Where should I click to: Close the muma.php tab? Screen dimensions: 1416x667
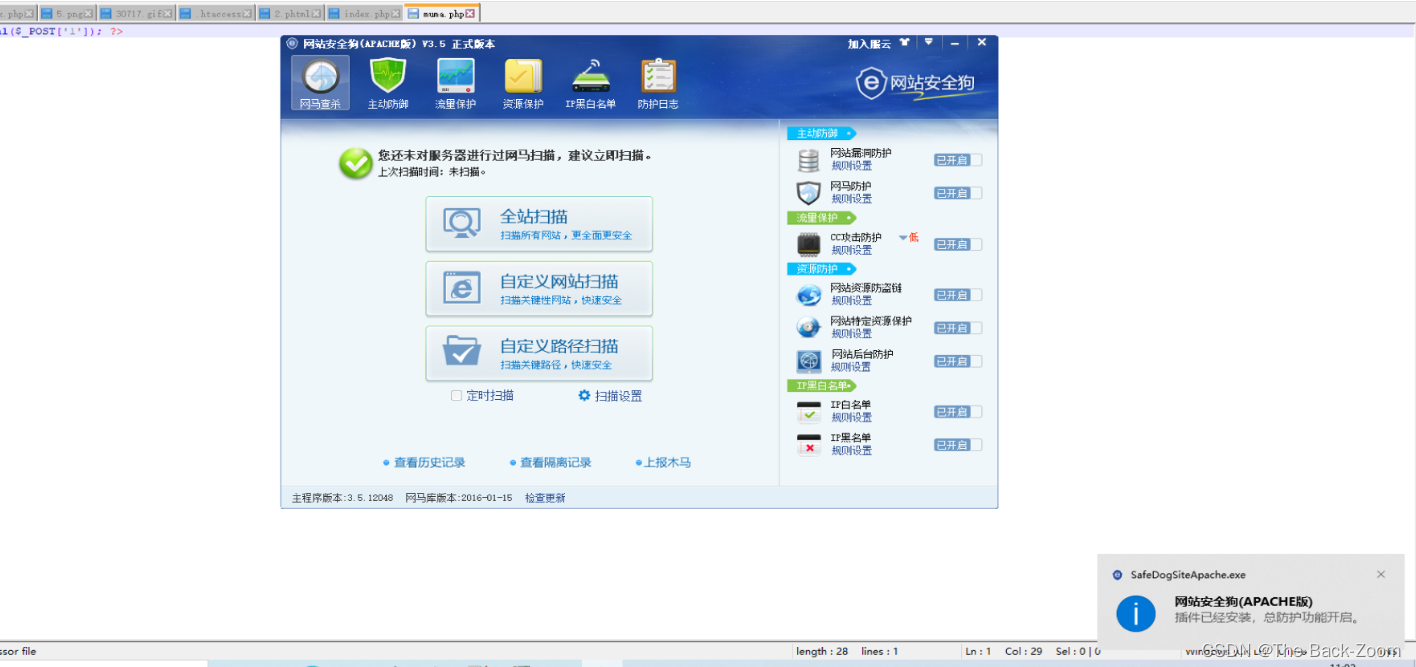[x=471, y=14]
